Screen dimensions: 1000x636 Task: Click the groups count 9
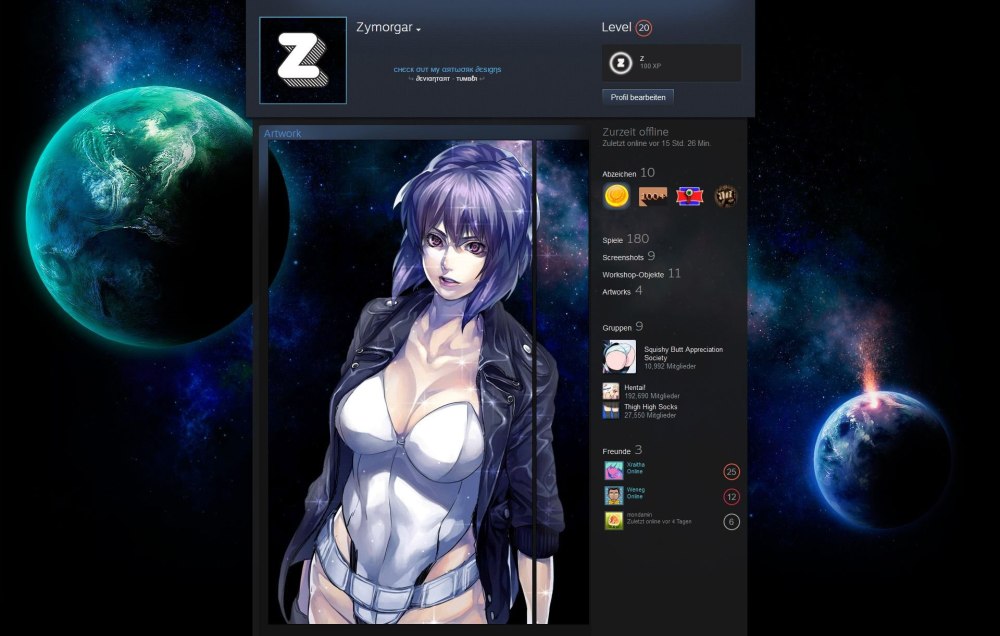(x=639, y=327)
